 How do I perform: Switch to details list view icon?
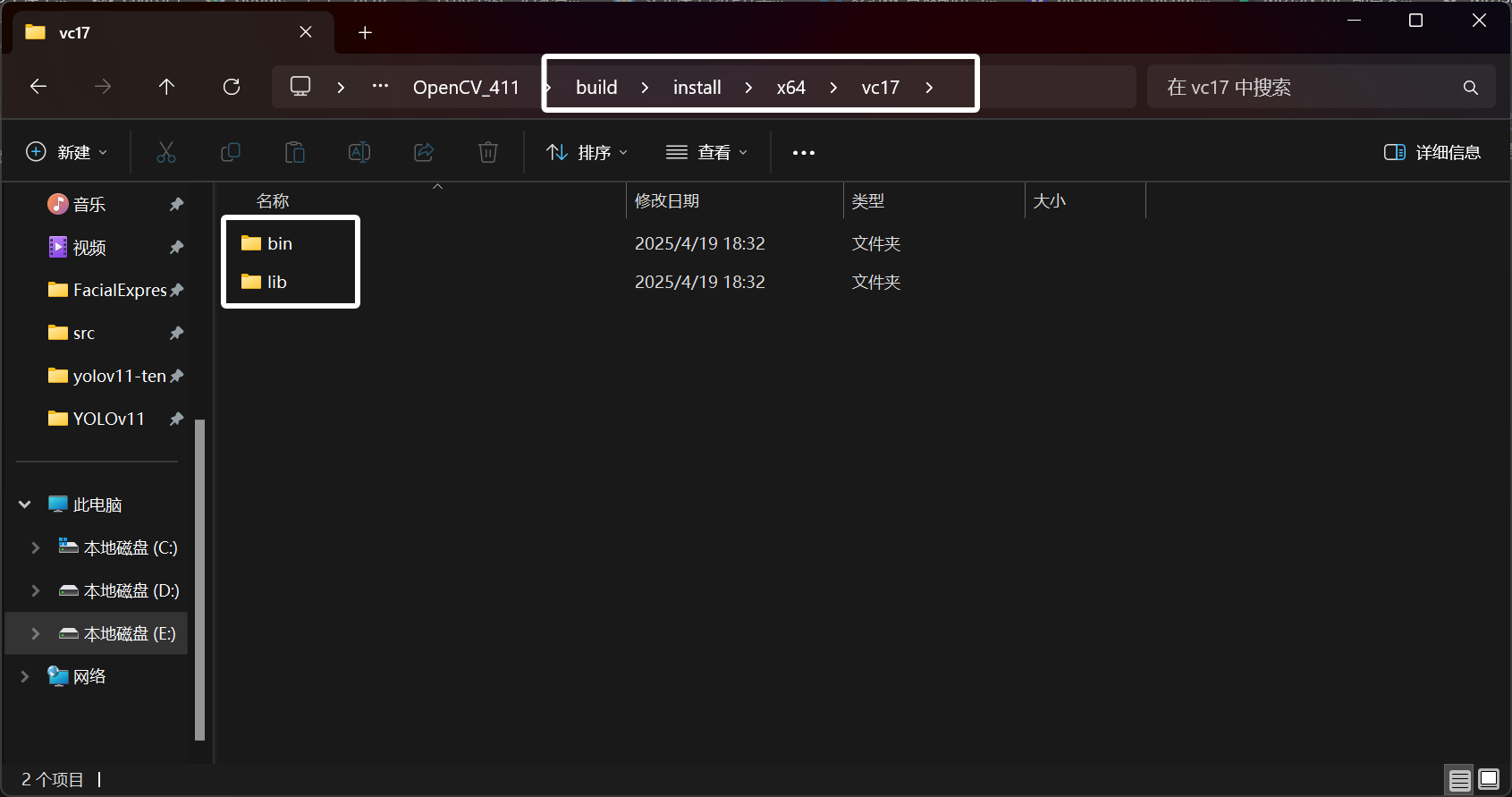(x=1459, y=780)
